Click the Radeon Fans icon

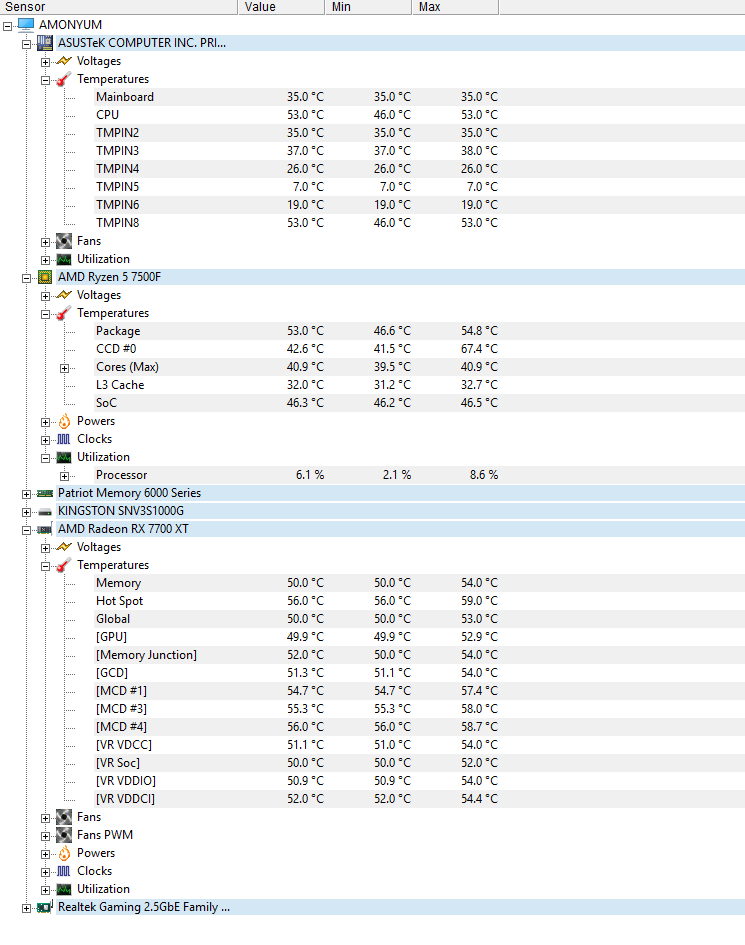click(64, 817)
